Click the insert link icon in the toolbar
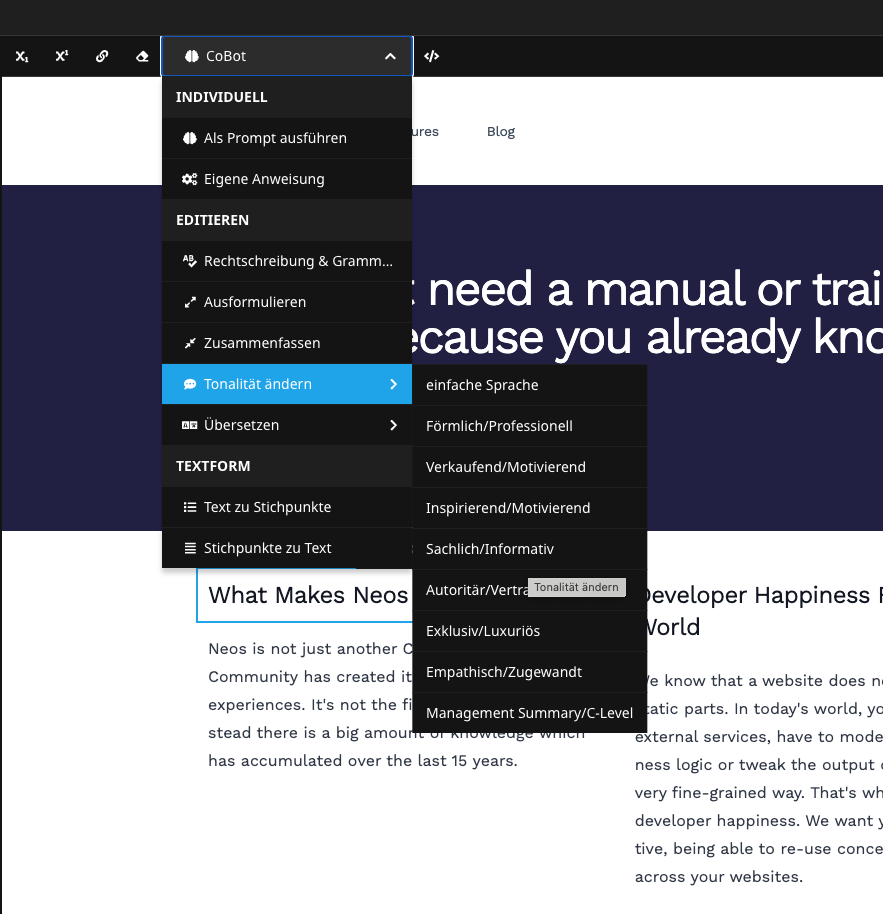This screenshot has width=883, height=914. point(101,56)
